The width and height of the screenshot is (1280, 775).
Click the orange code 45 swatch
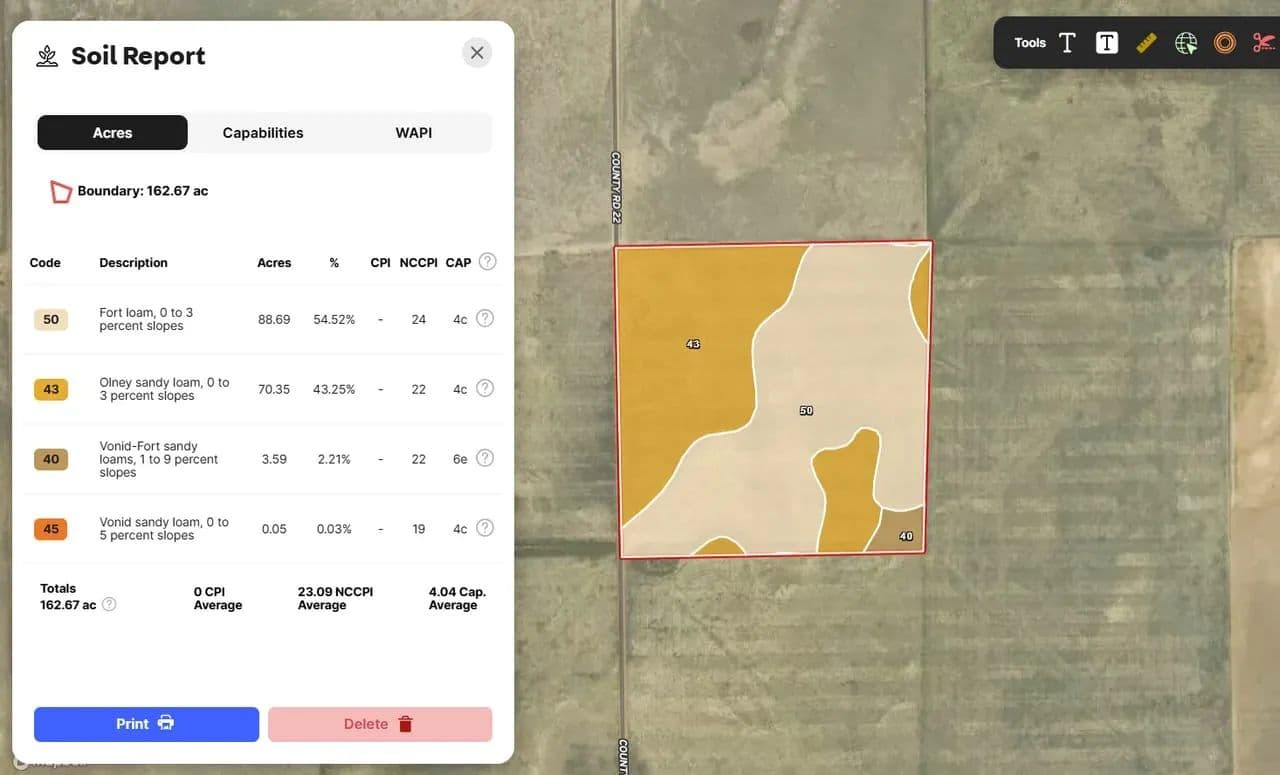(x=51, y=529)
